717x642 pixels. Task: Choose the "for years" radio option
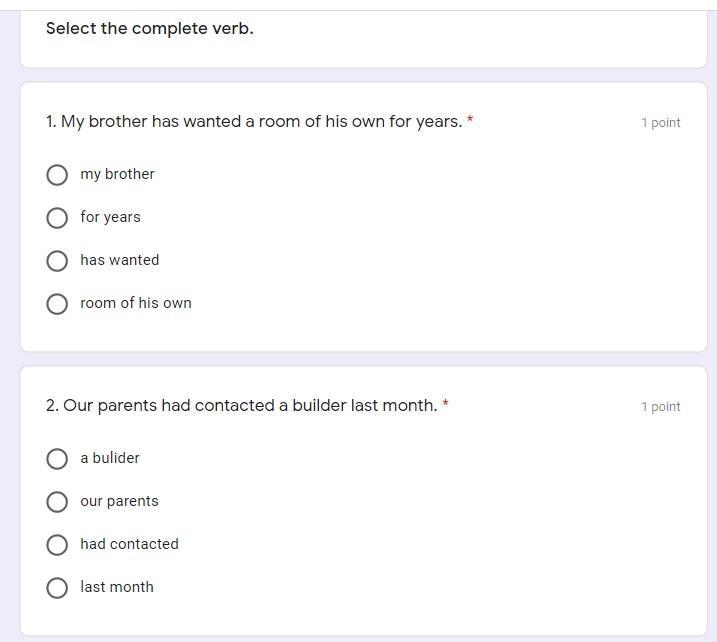pyautogui.click(x=57, y=218)
